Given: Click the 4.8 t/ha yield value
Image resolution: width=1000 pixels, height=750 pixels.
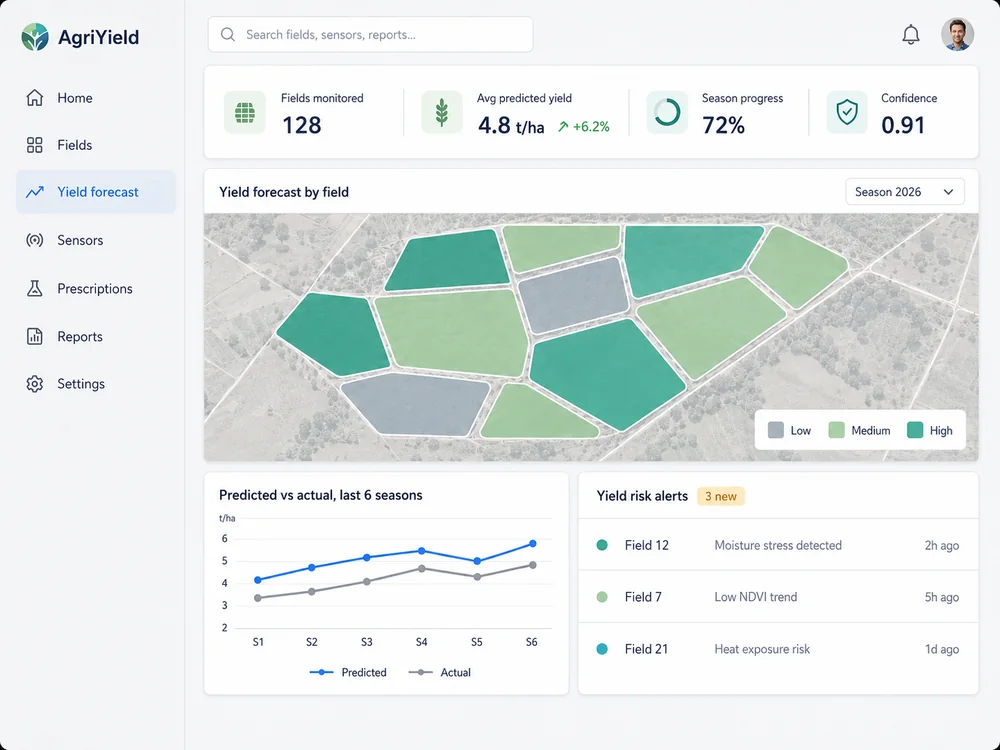Looking at the screenshot, I should tap(511, 125).
